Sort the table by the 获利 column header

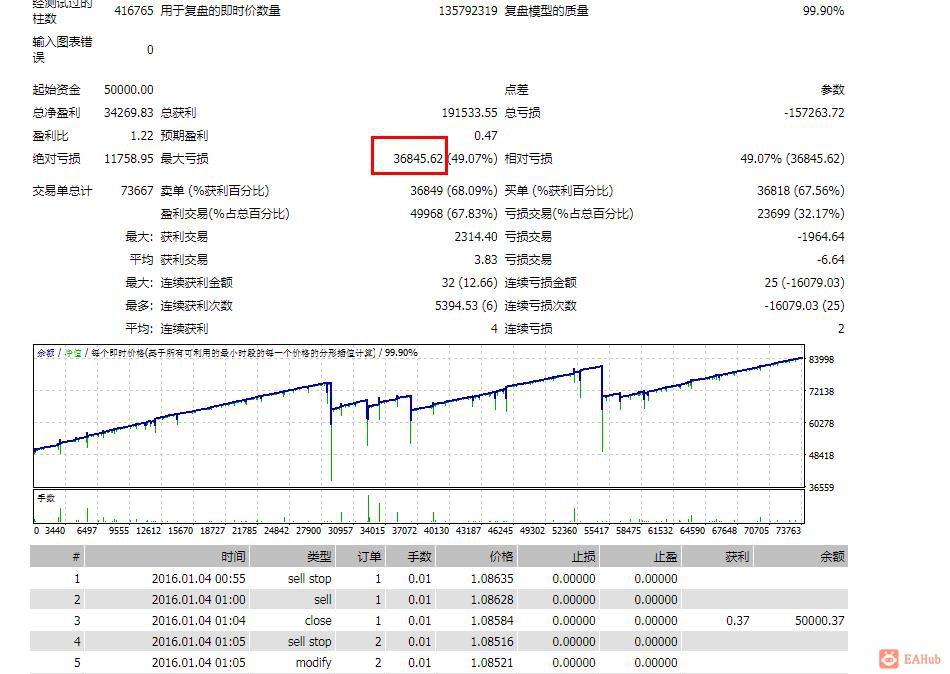pos(733,557)
